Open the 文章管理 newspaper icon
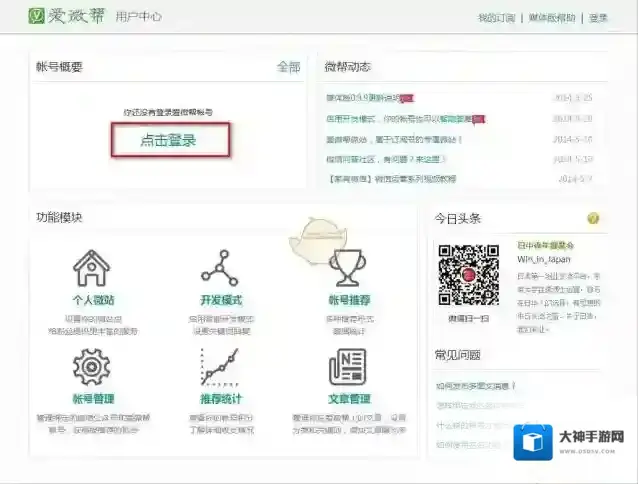 click(x=348, y=366)
